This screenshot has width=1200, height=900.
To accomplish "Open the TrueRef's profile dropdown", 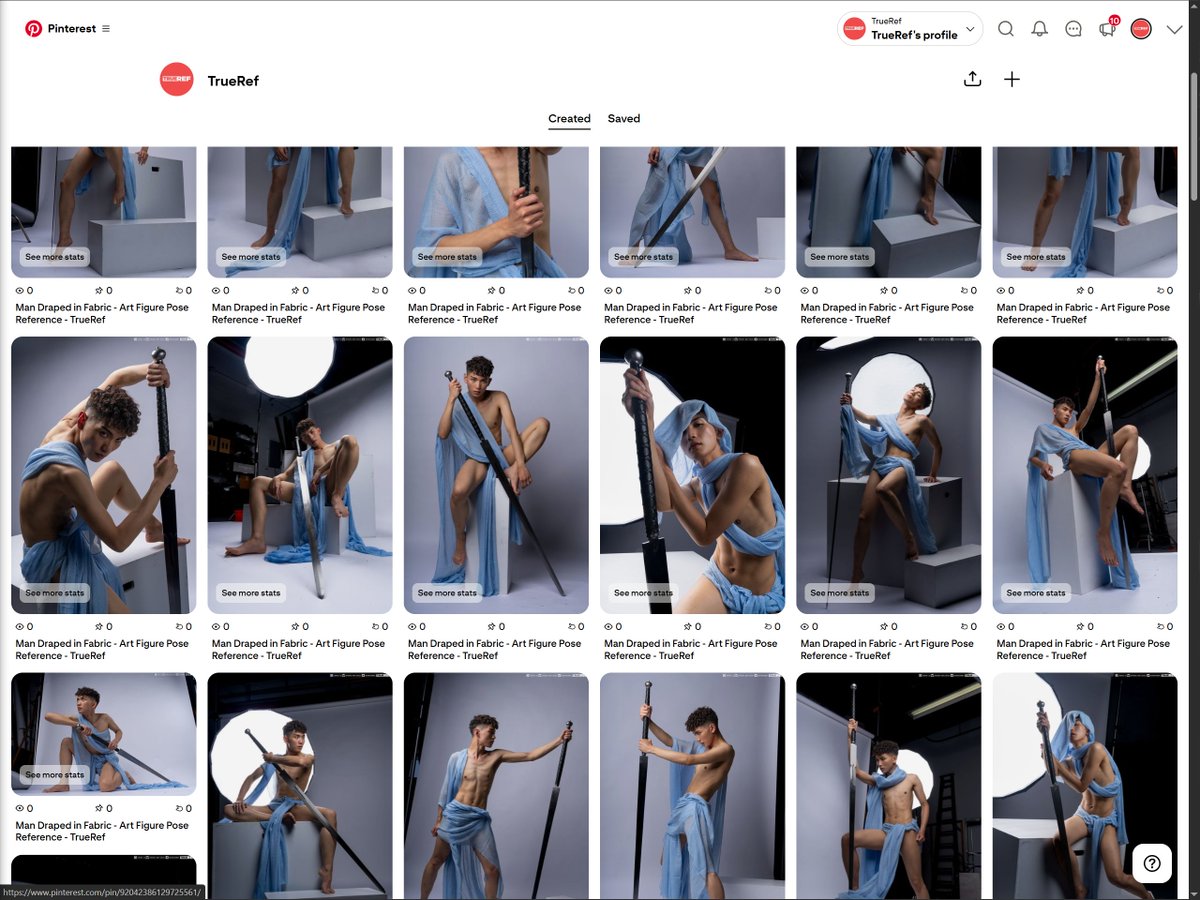I will pyautogui.click(x=908, y=28).
